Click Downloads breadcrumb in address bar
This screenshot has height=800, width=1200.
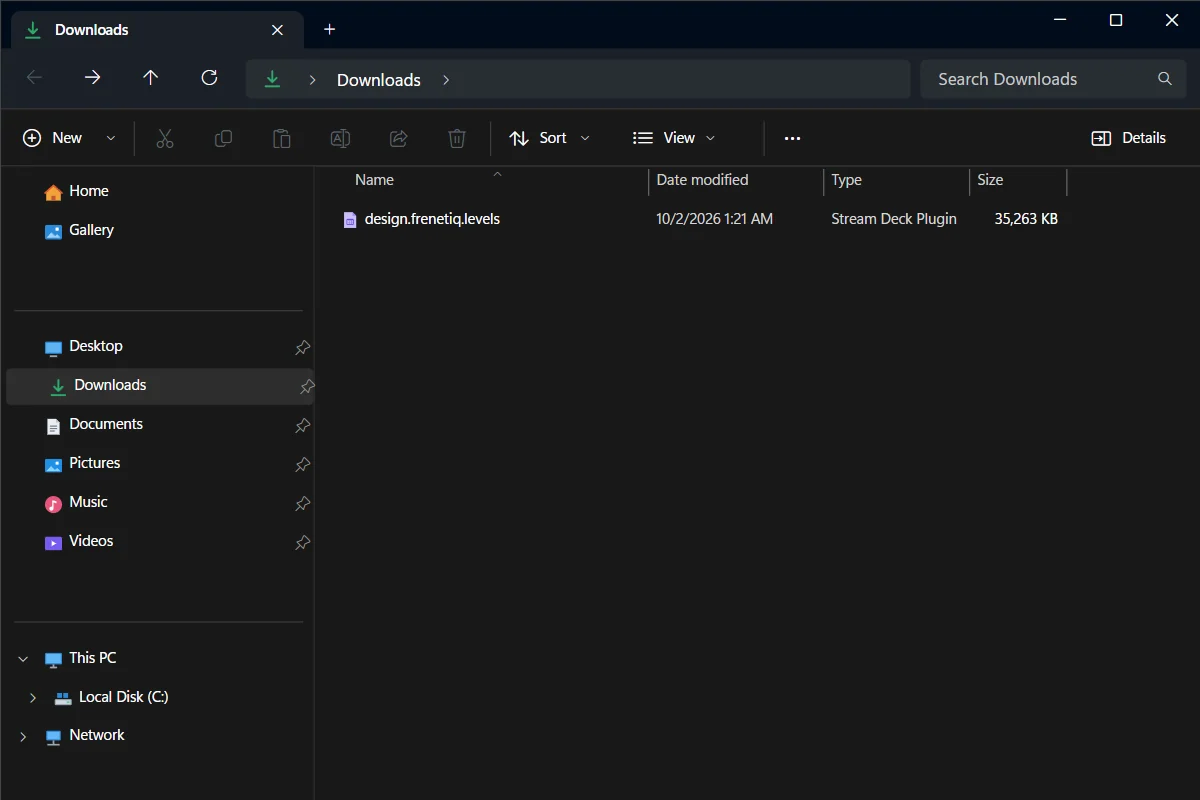pos(379,80)
